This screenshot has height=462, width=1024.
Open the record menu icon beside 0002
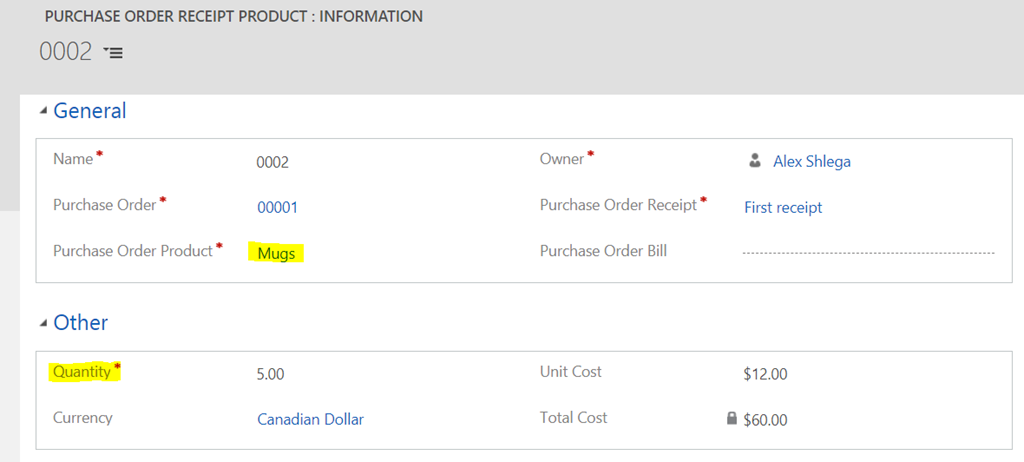[114, 52]
